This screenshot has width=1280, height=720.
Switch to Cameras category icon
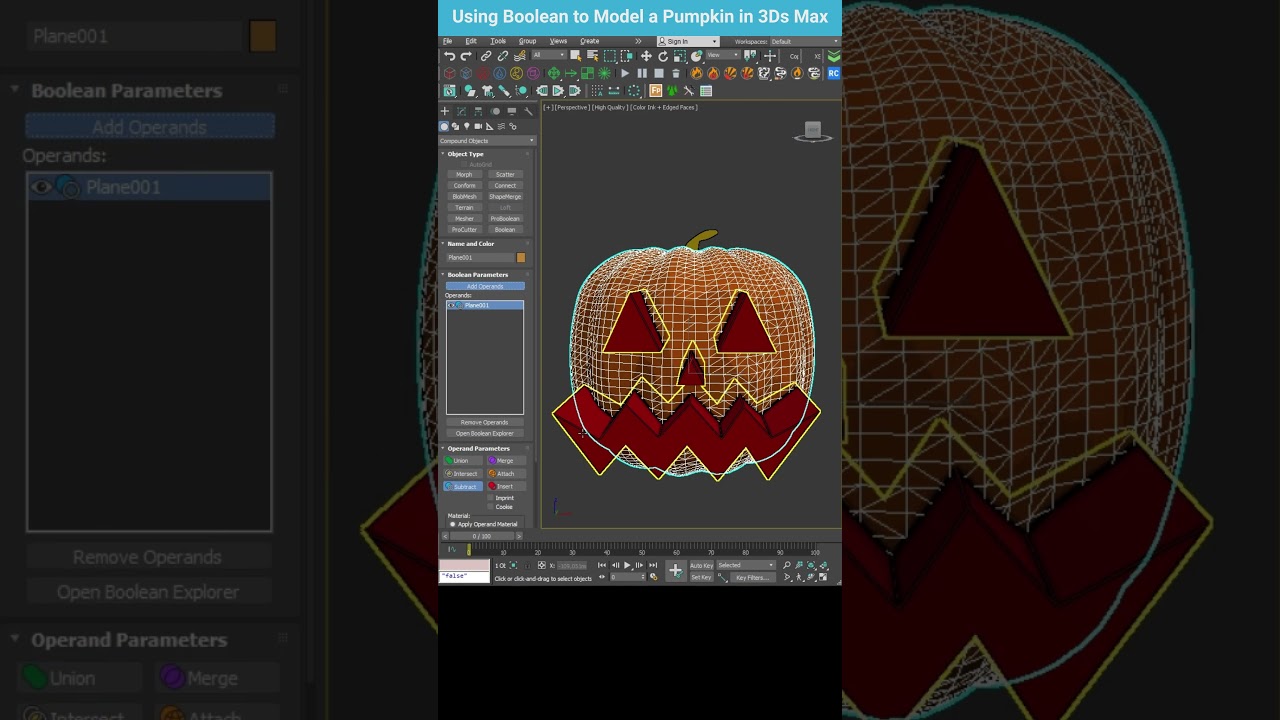[x=478, y=126]
